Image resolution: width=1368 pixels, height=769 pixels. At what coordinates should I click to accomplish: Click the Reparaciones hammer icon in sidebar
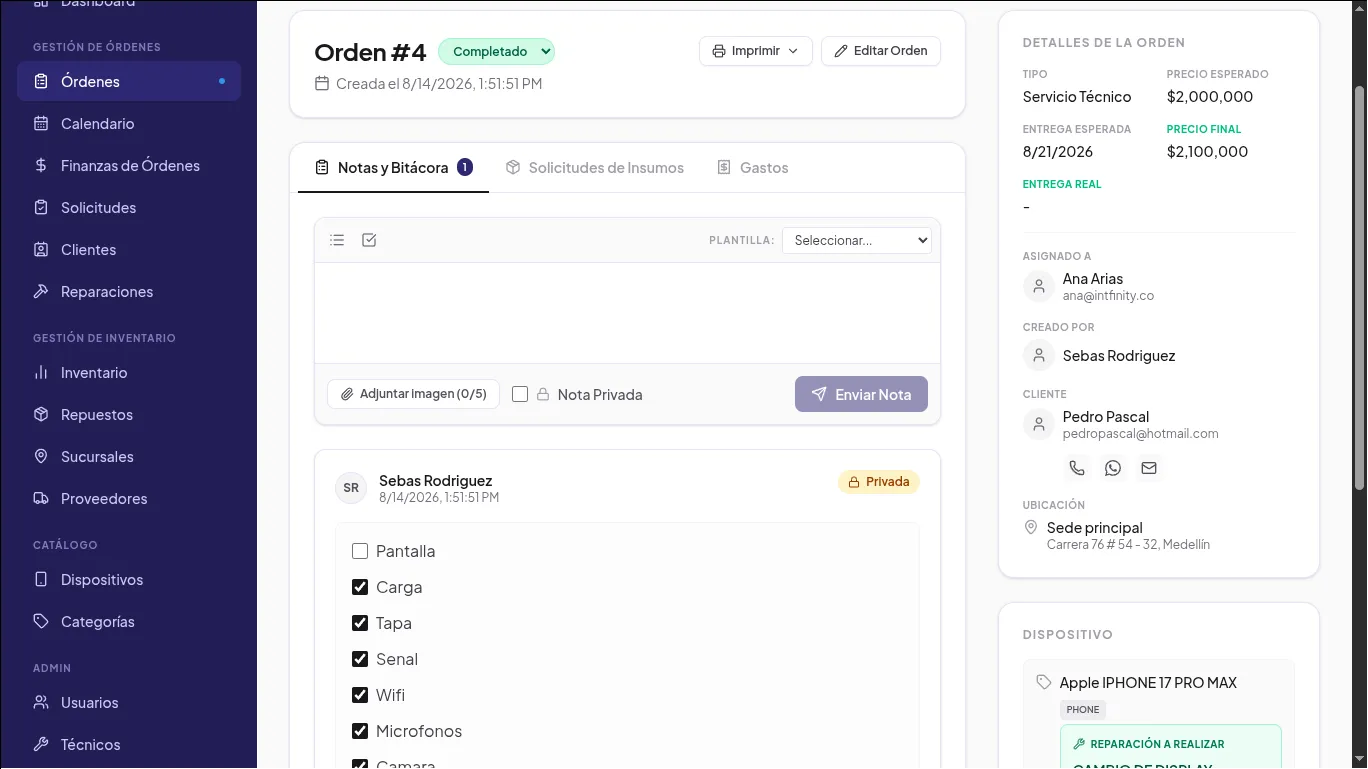click(x=41, y=292)
